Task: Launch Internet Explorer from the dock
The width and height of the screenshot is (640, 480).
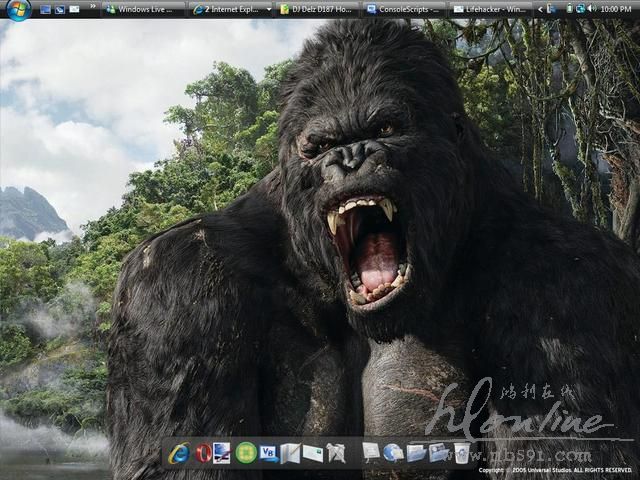Action: tap(180, 453)
